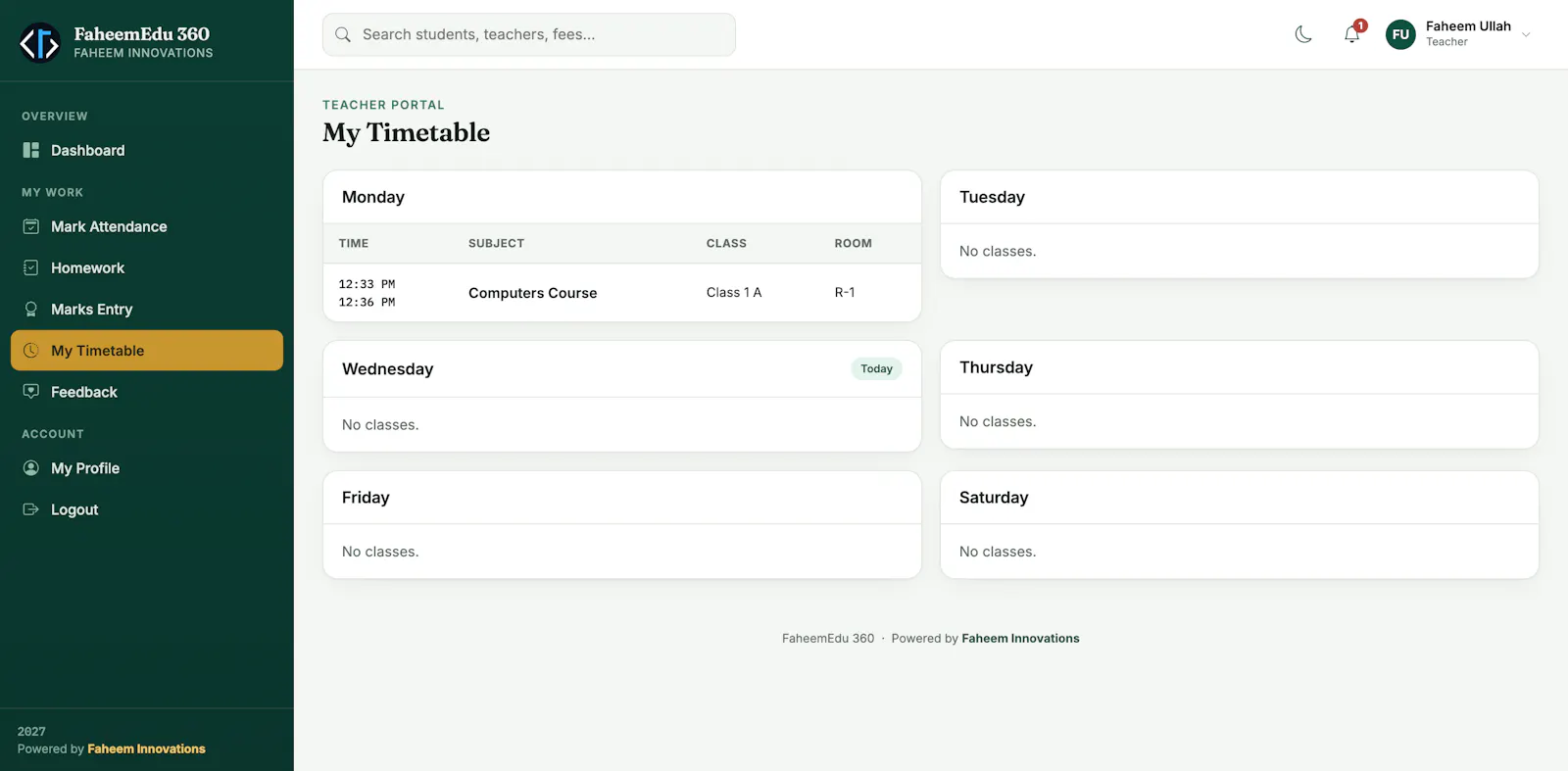The height and width of the screenshot is (771, 1568).
Task: Toggle dark mode moon icon
Action: pyautogui.click(x=1303, y=34)
